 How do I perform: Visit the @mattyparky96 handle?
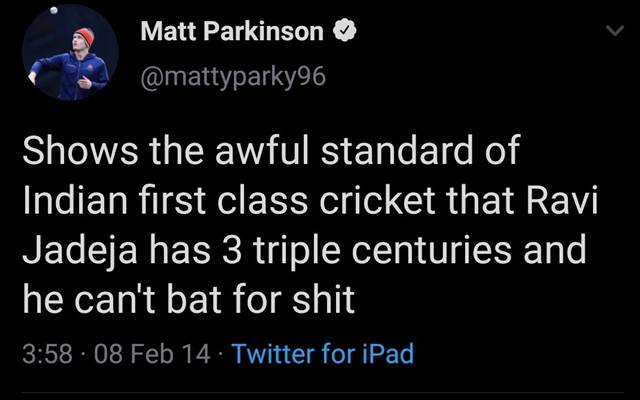point(233,76)
